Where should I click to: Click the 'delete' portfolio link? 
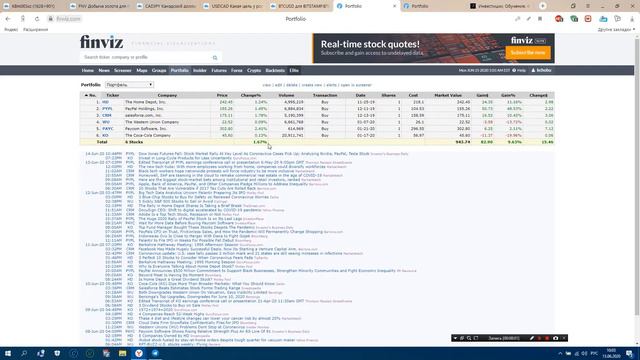point(291,85)
